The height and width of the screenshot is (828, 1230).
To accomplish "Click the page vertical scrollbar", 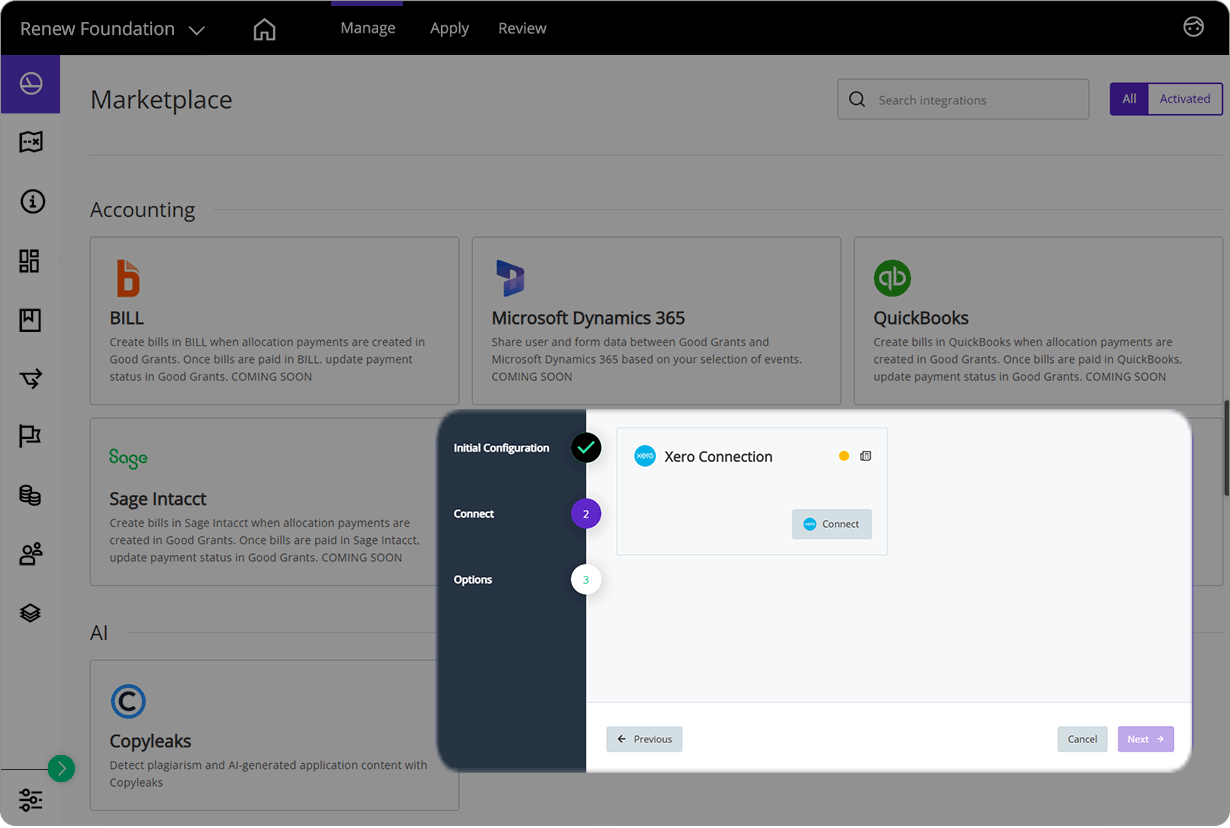I will pos(1226,448).
